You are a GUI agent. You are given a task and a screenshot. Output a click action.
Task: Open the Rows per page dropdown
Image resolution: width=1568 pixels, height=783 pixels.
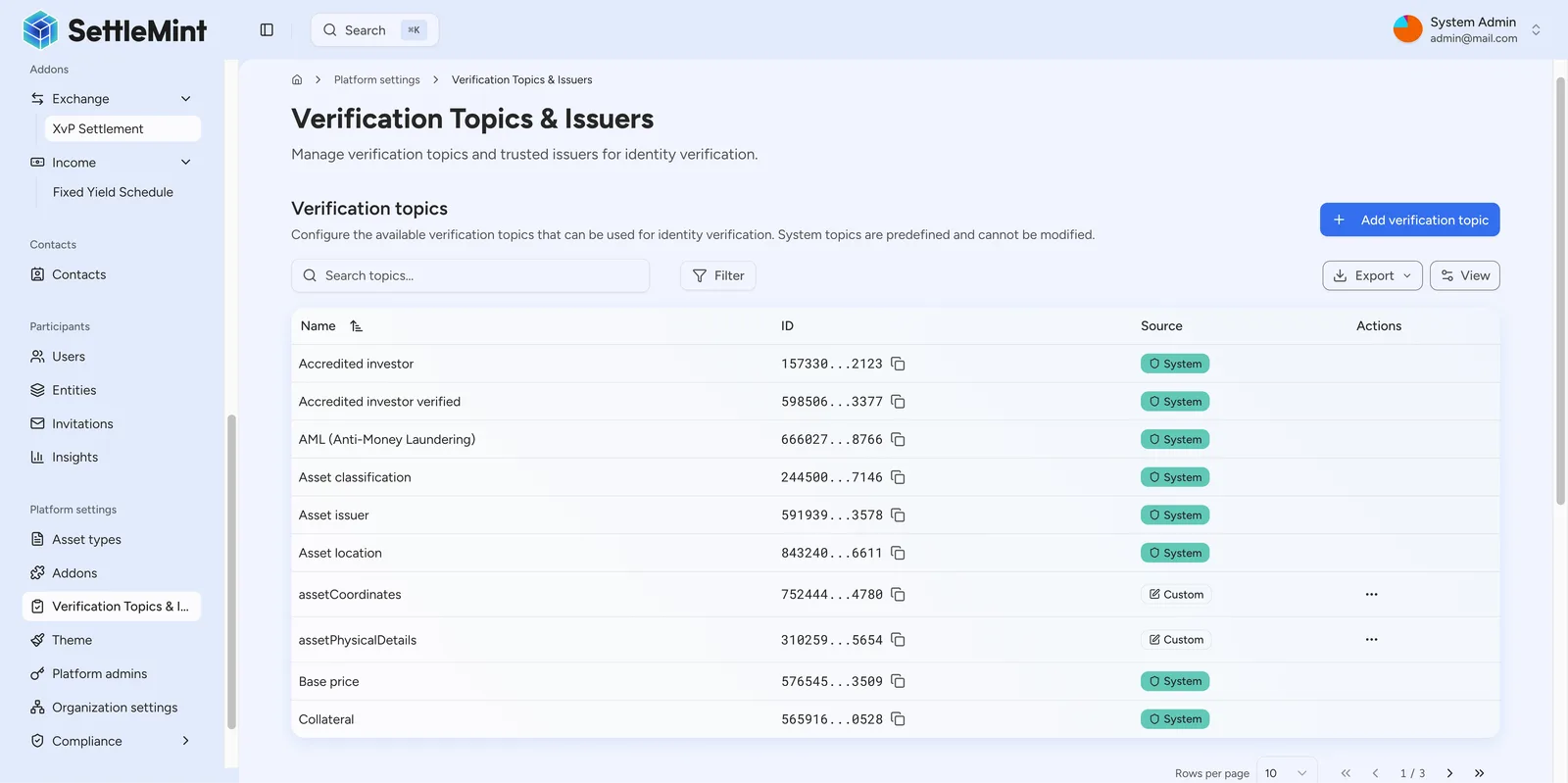[1286, 773]
